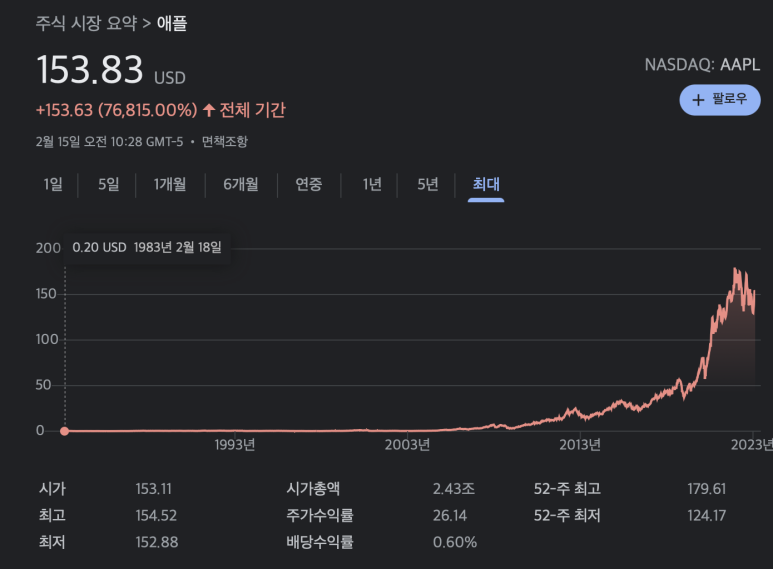Open the 면책조항 disclaimer link

(225, 142)
